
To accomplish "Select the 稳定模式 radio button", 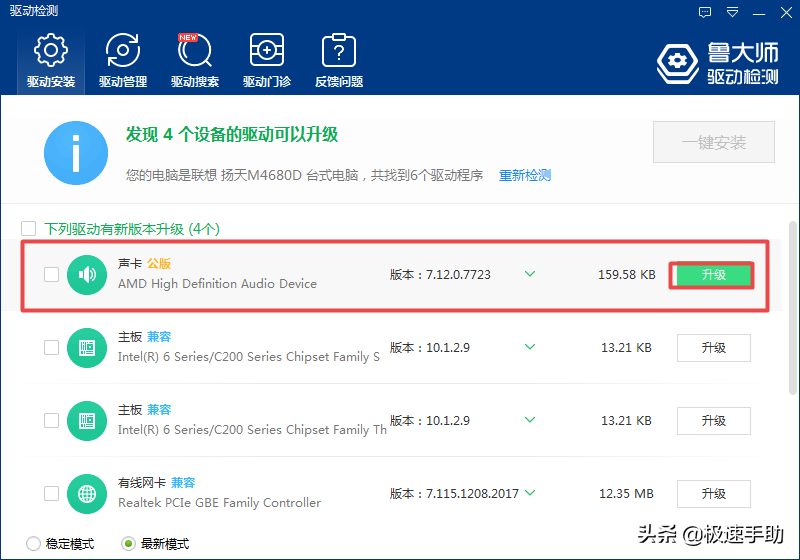I will click(x=34, y=544).
